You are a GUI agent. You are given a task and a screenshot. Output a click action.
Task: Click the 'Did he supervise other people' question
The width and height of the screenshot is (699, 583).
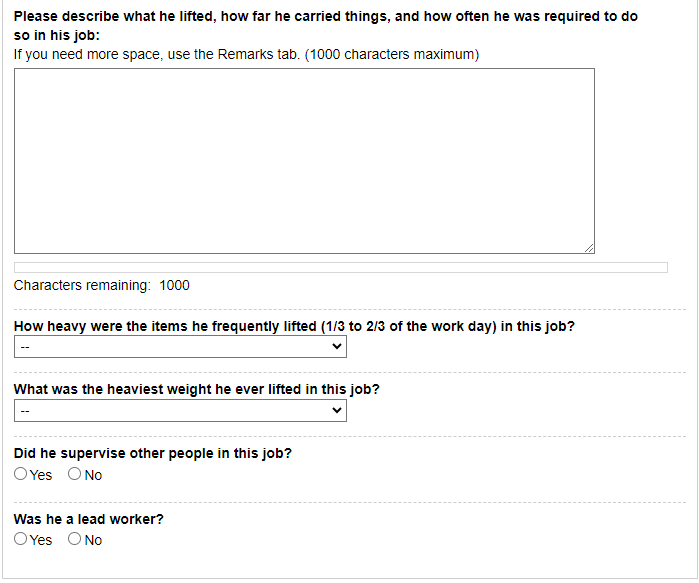tap(153, 454)
